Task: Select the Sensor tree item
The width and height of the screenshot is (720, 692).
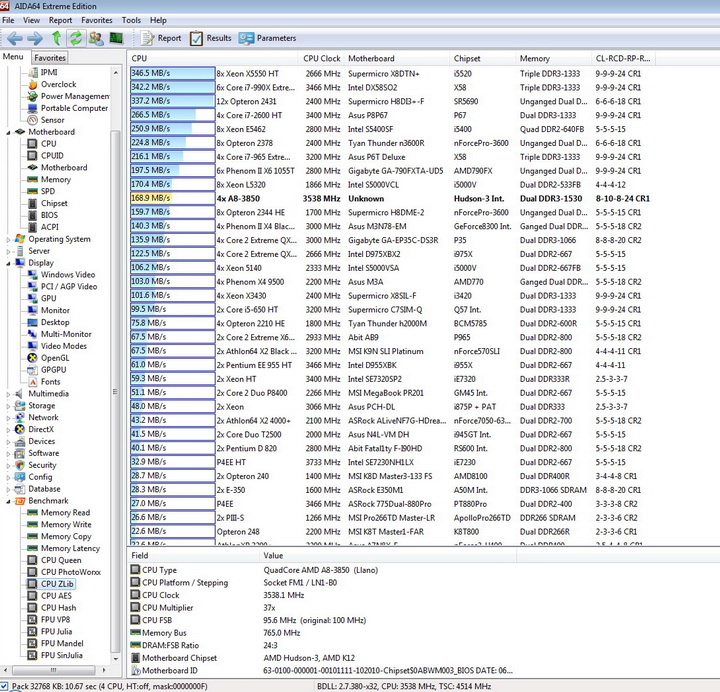Action: coord(46,120)
